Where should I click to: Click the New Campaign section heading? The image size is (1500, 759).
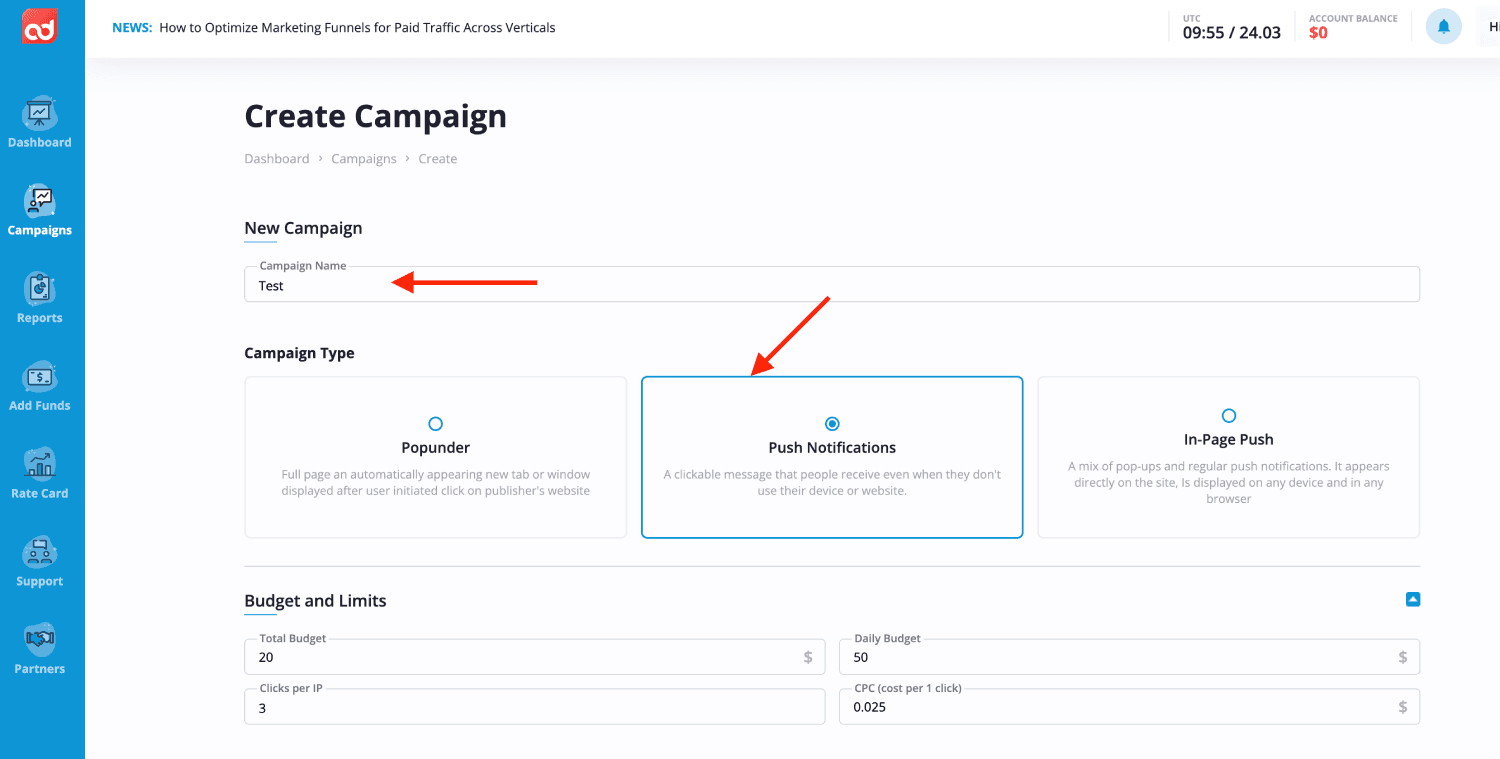[303, 228]
